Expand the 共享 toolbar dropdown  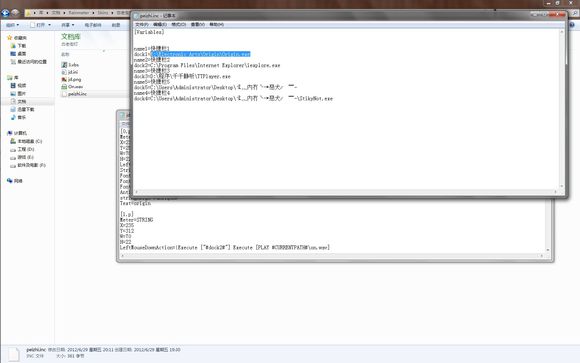[x=68, y=25]
